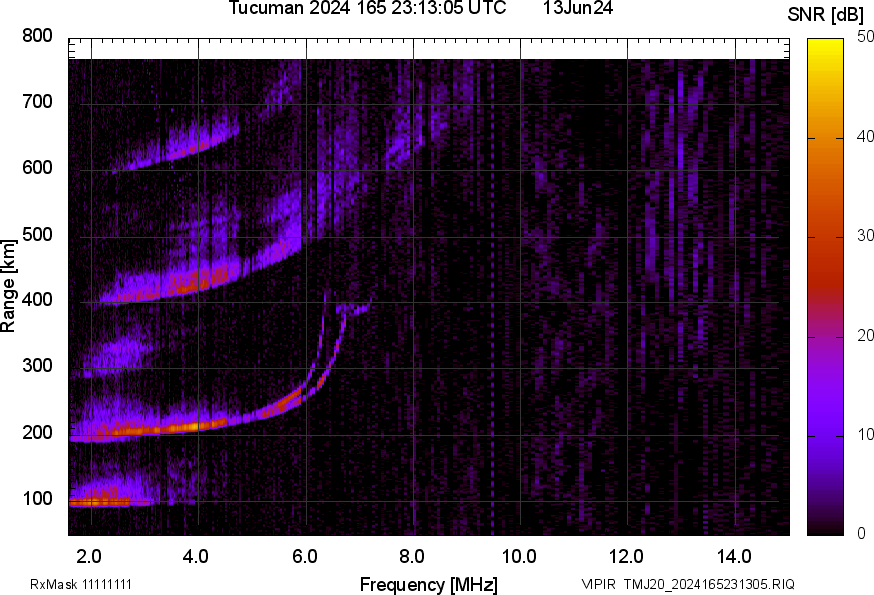Screen dimensions: 874x595
Task: Click the range tick label '800'
Action: [x=37, y=36]
